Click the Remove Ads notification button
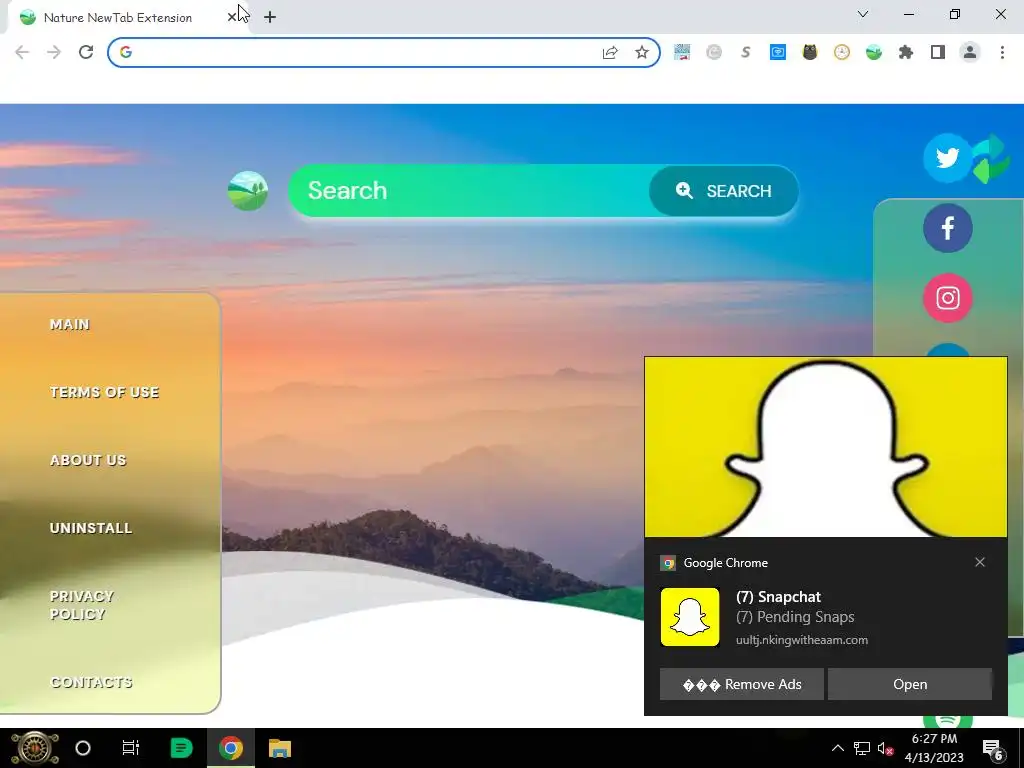Image resolution: width=1024 pixels, height=768 pixels. (741, 684)
